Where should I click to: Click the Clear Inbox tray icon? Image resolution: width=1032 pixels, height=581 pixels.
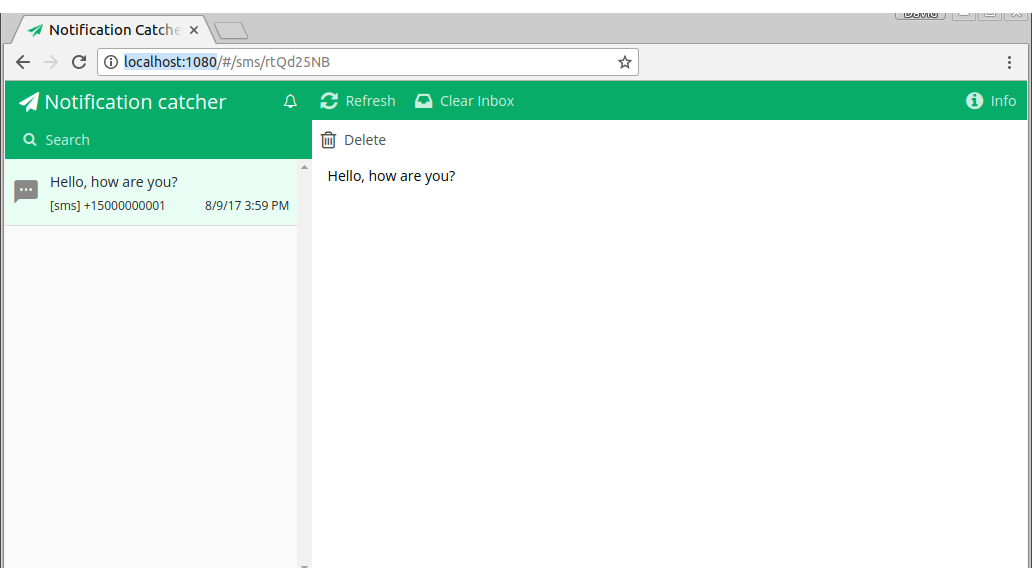point(424,101)
